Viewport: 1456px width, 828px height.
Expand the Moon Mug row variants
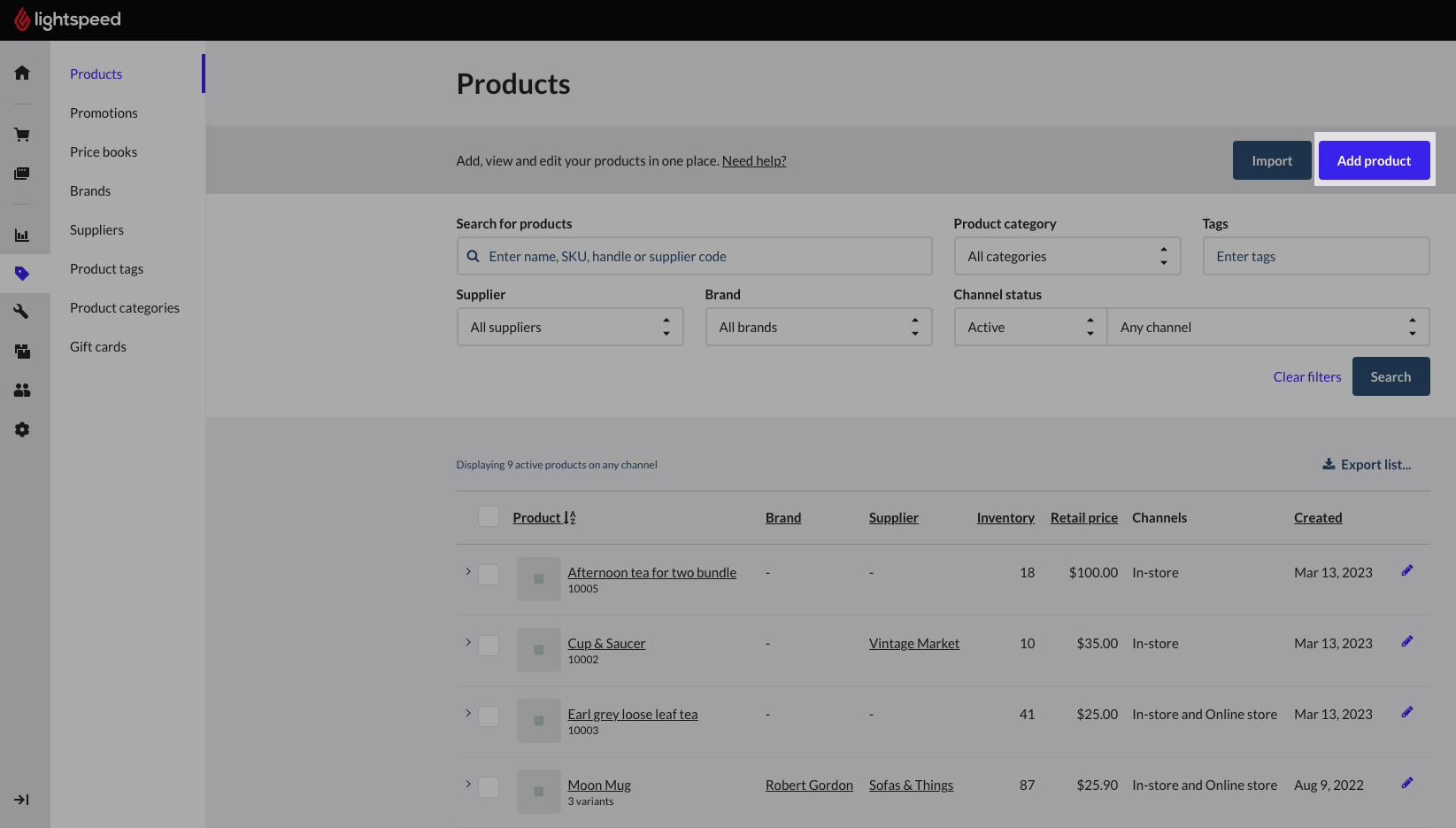(468, 784)
